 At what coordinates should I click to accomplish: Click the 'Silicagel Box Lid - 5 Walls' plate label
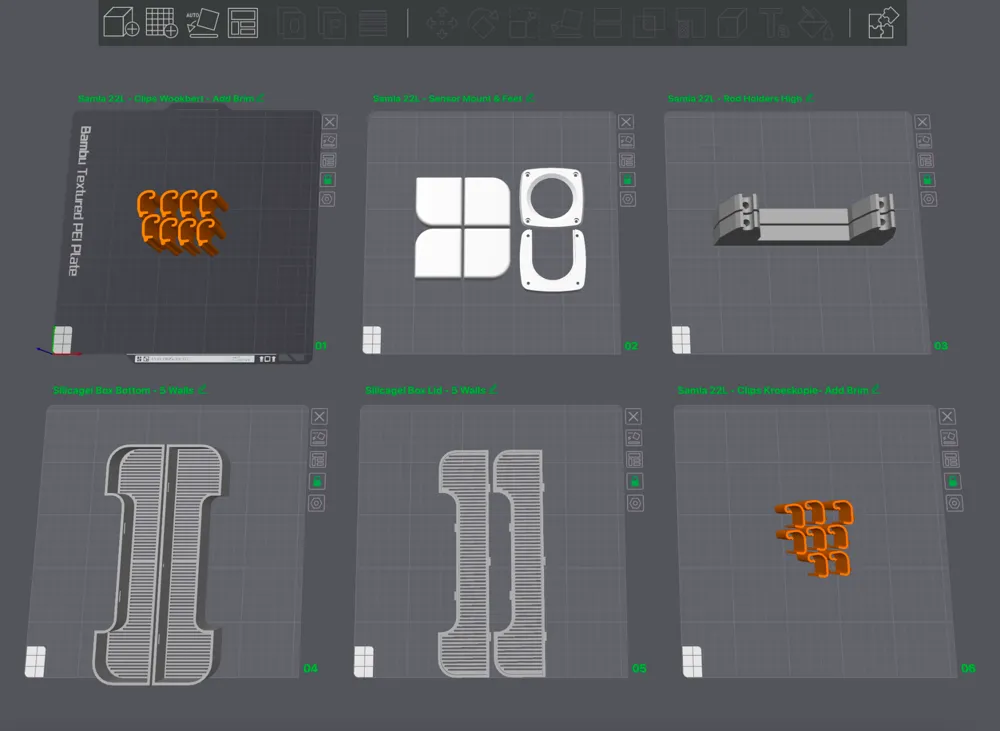(425, 390)
